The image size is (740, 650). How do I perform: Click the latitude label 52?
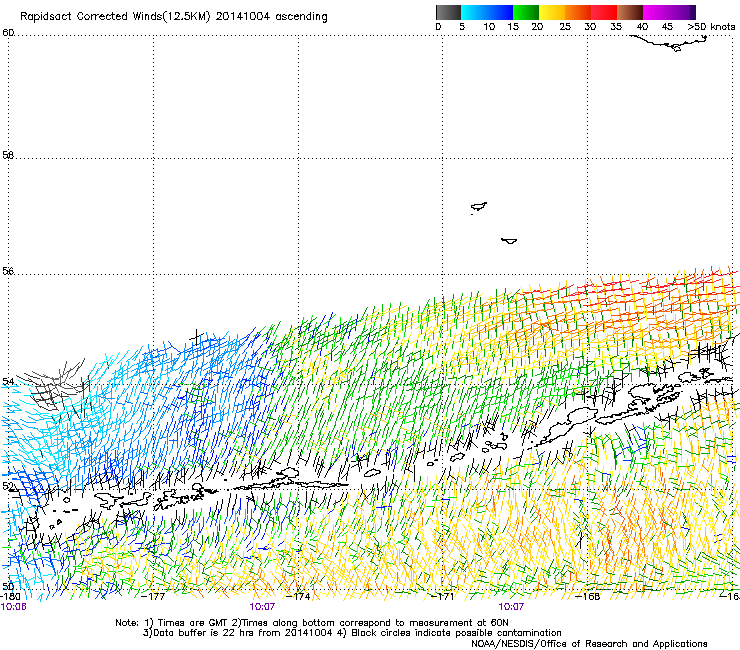(8, 486)
